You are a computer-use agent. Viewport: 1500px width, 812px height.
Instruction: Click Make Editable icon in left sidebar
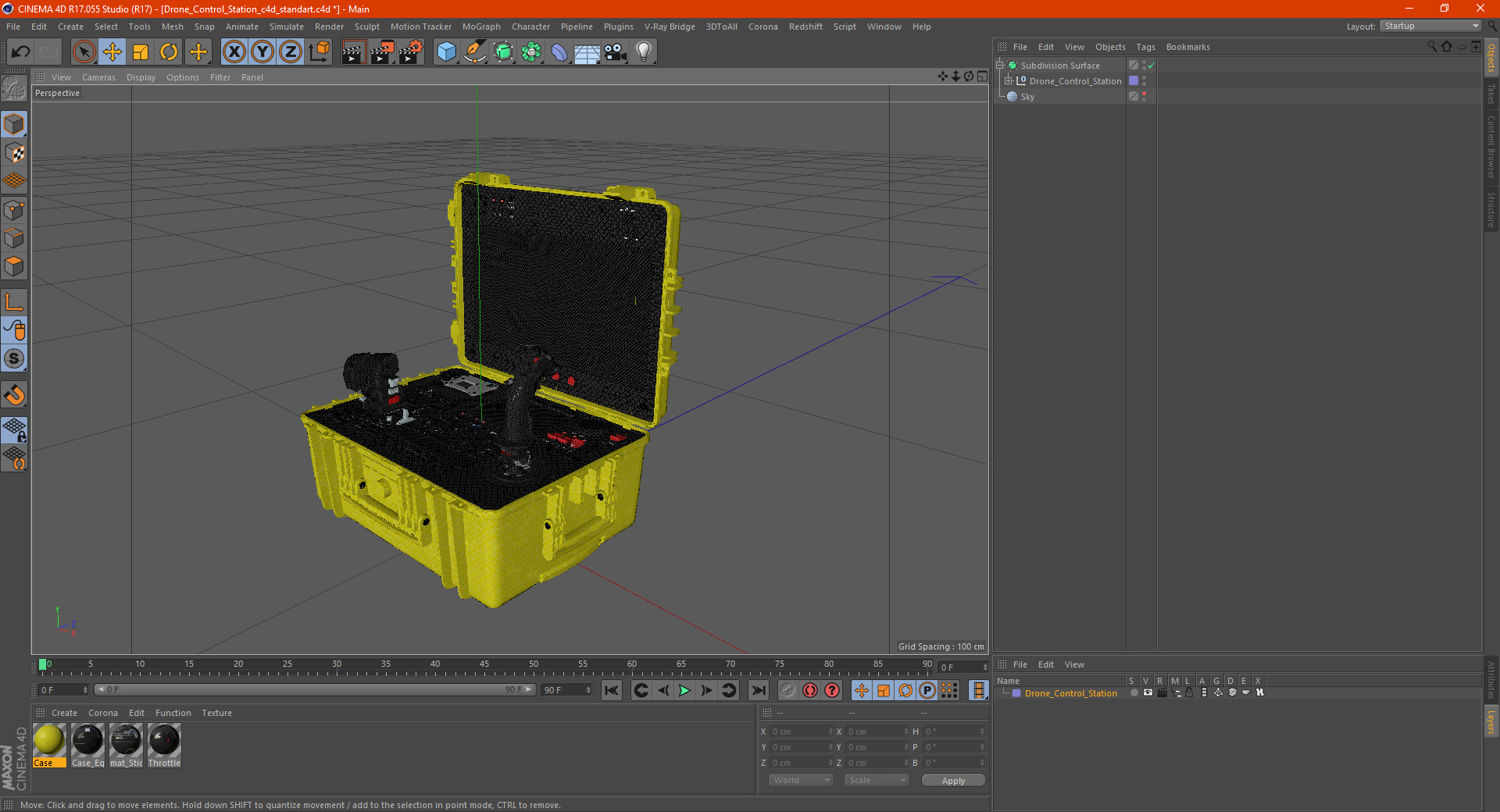coord(14,88)
